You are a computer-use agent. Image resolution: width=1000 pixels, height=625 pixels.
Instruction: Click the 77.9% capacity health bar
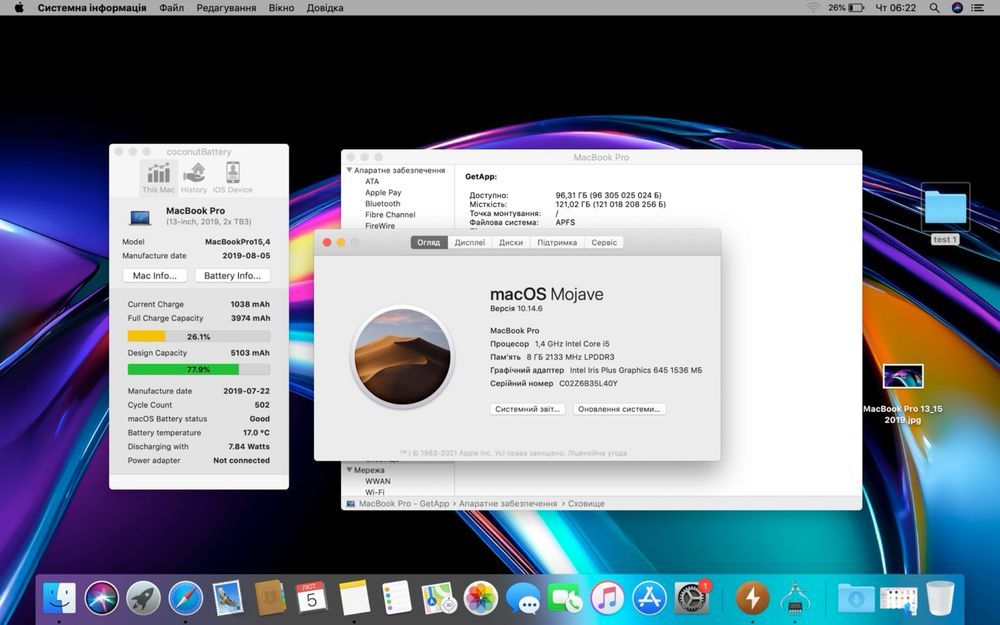click(x=198, y=369)
